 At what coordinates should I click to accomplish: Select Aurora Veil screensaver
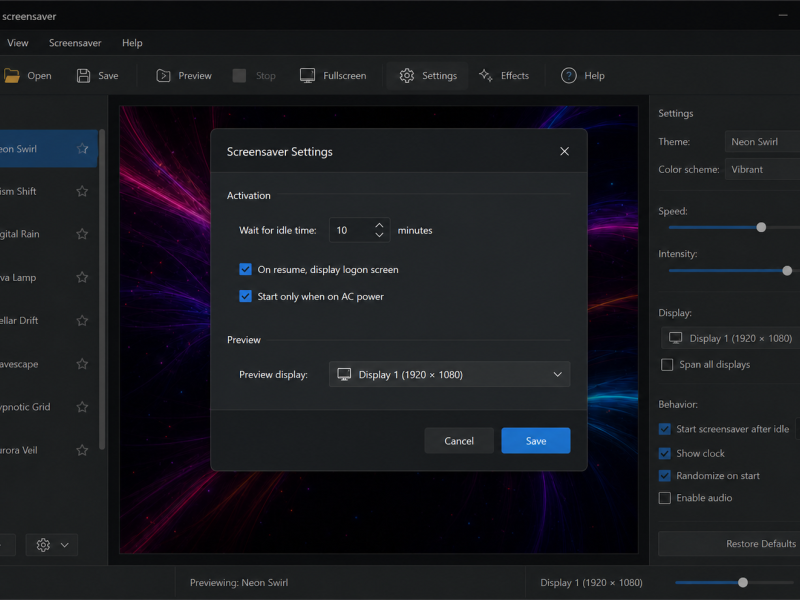click(x=48, y=450)
